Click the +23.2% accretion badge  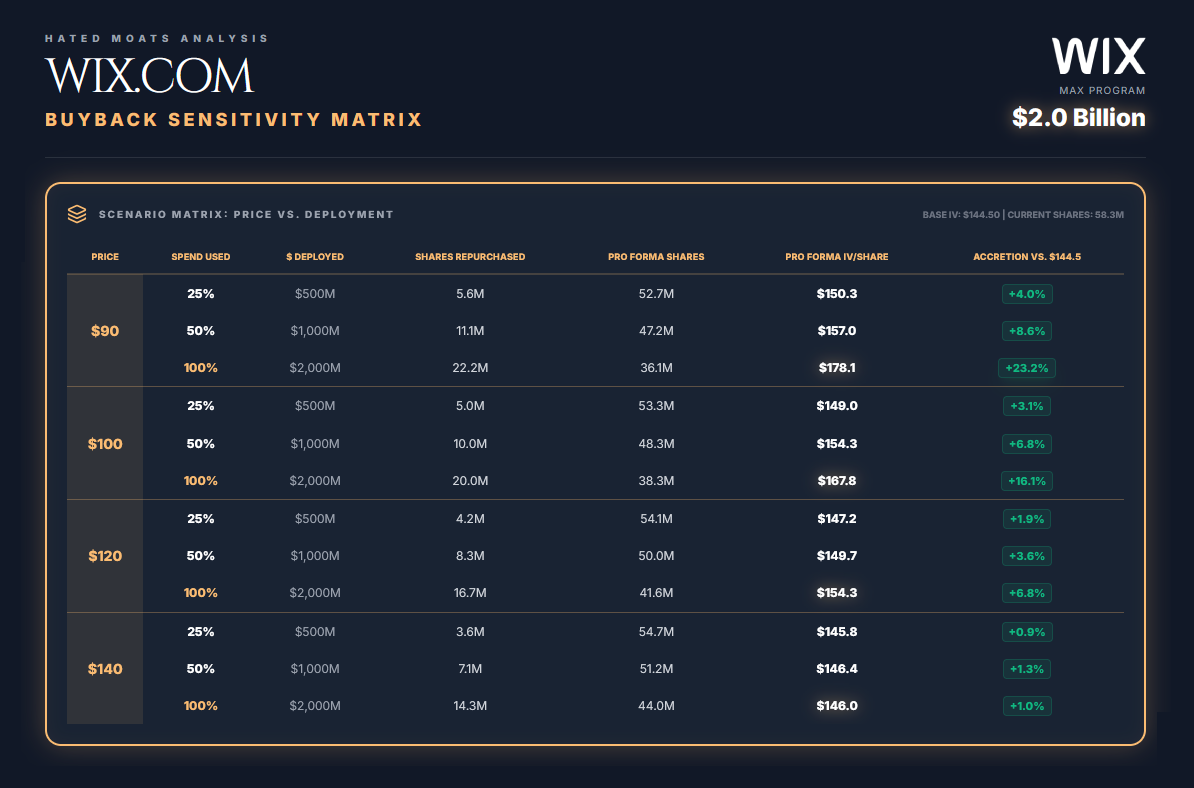1026,368
